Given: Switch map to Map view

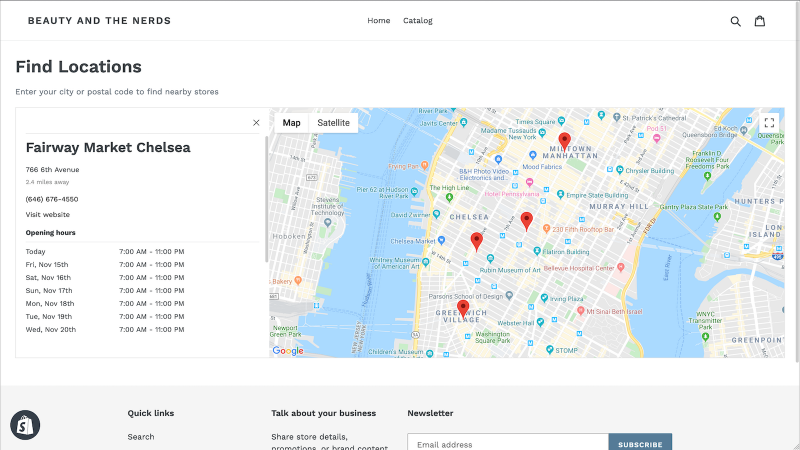Looking at the screenshot, I should click(291, 122).
